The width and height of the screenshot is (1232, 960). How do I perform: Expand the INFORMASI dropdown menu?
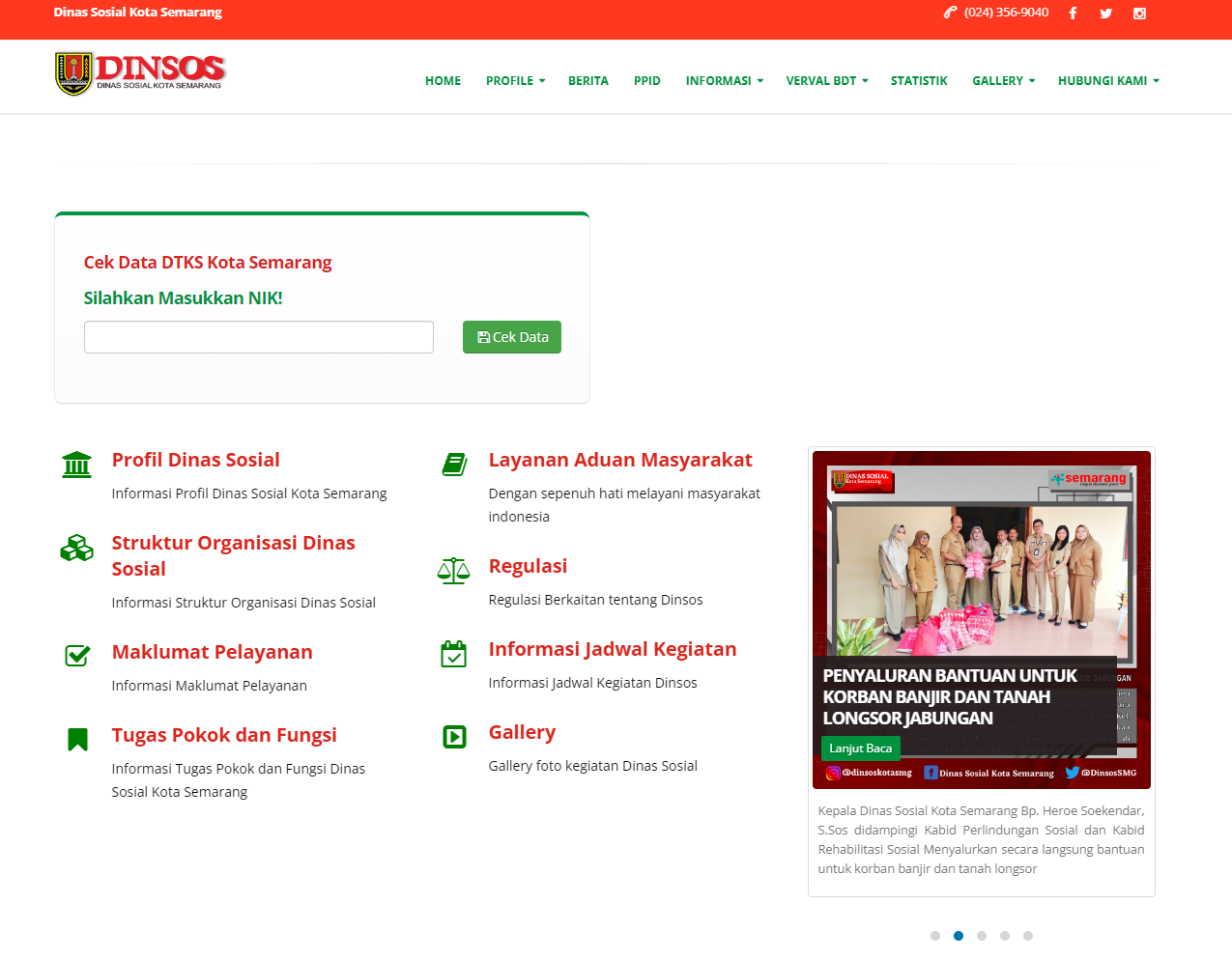[724, 81]
